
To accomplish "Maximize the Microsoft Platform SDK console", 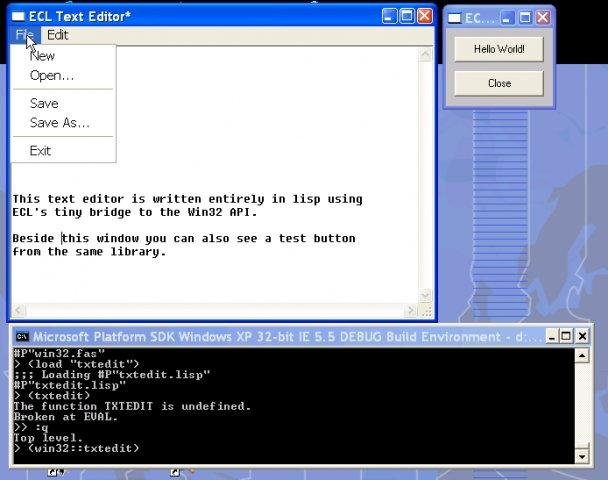I will 565,336.
